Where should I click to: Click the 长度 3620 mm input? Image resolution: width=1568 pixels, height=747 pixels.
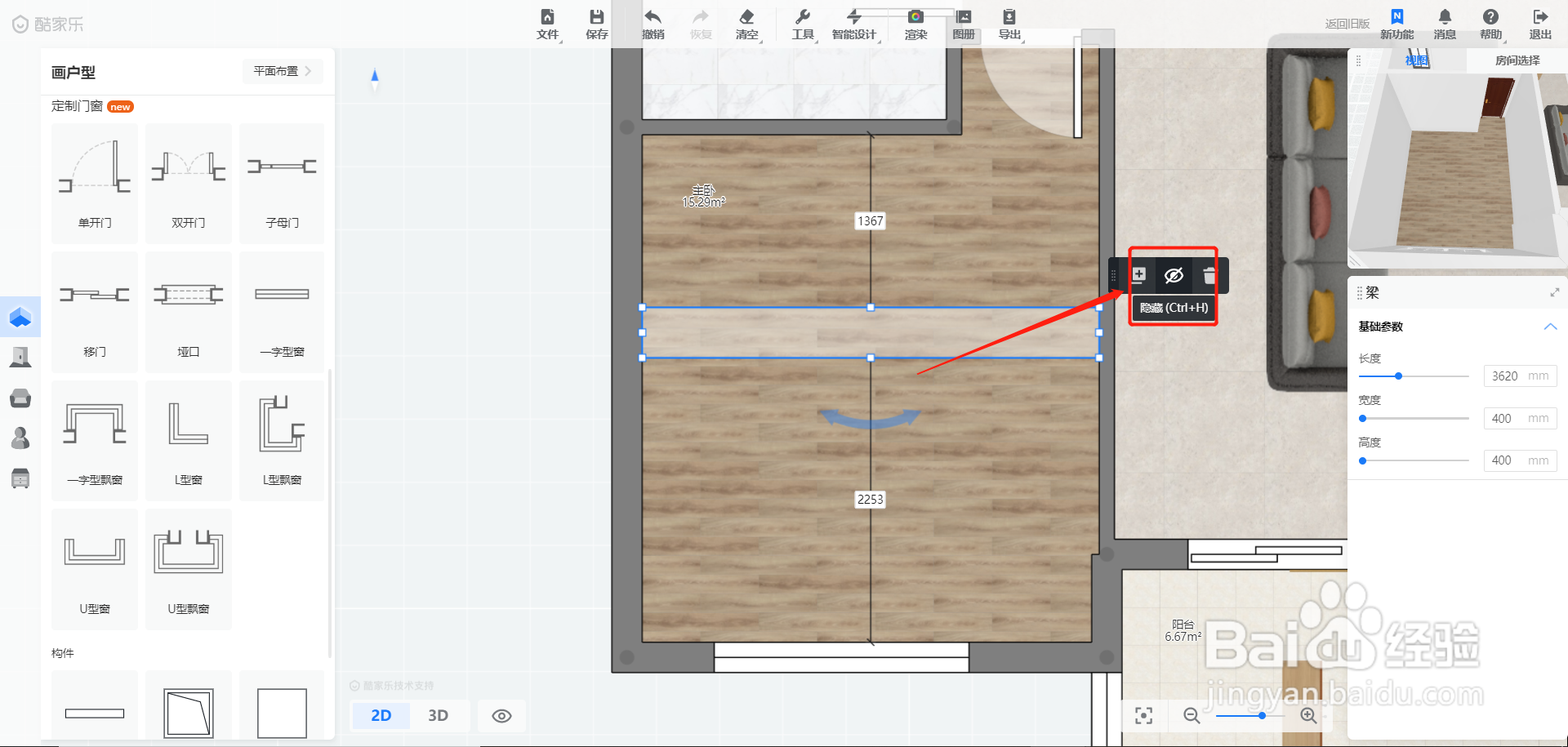(1520, 376)
